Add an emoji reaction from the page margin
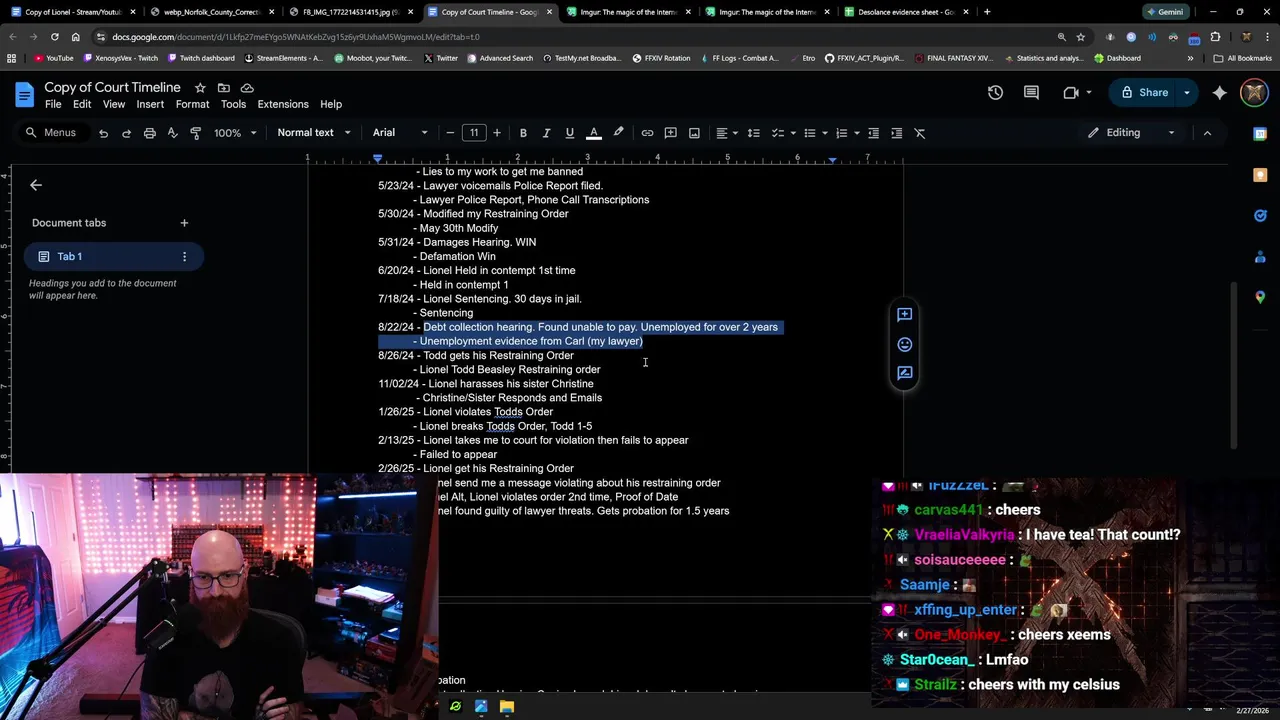 pyautogui.click(x=905, y=344)
